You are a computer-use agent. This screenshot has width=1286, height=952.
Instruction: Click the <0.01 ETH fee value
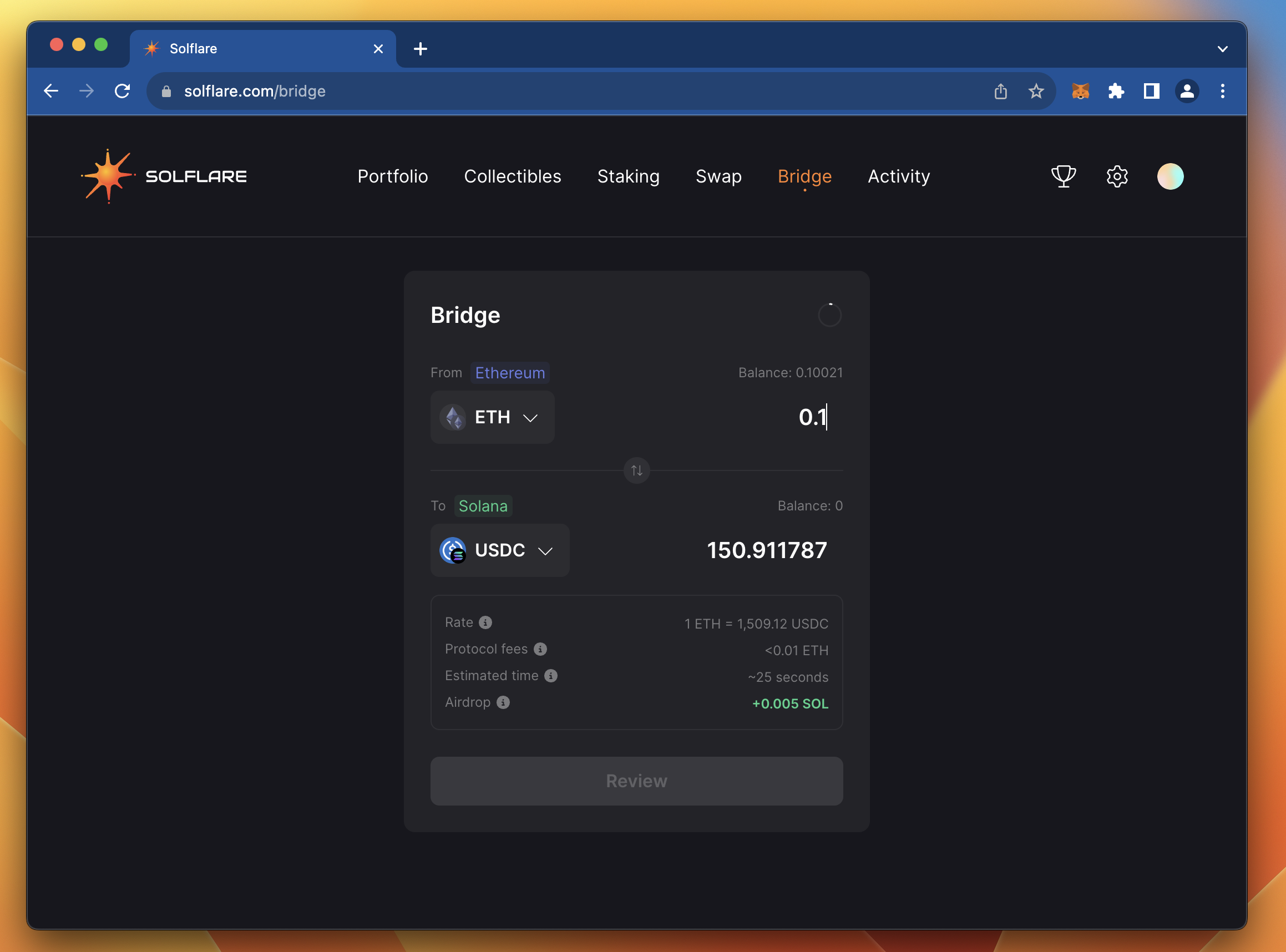(x=796, y=651)
